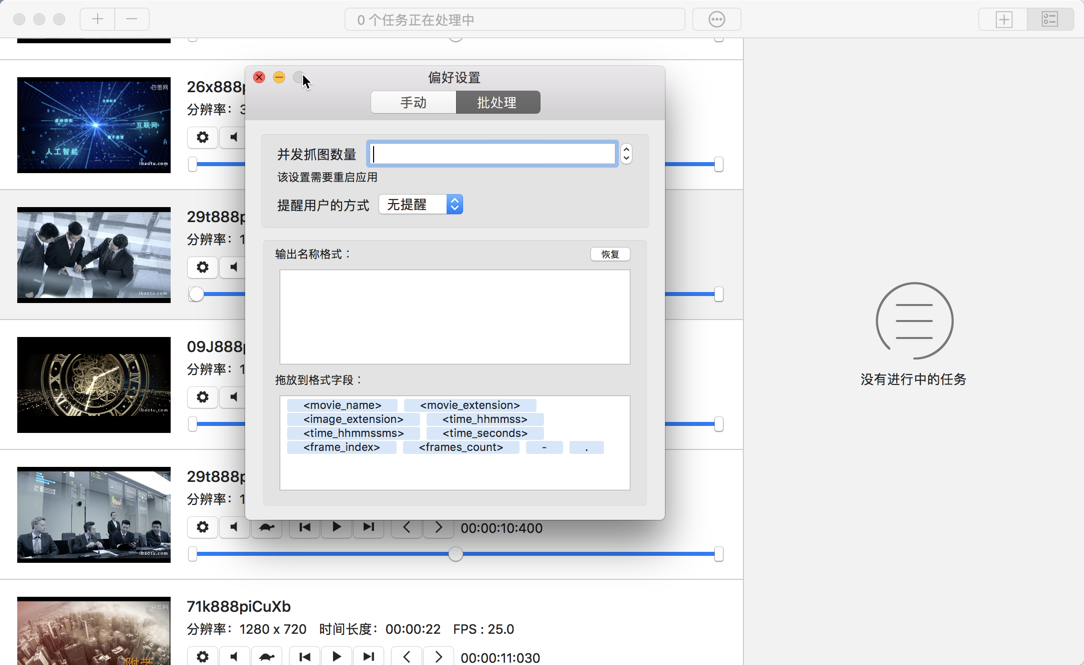Step forward one frame on 71k888piCuXb

(x=438, y=657)
